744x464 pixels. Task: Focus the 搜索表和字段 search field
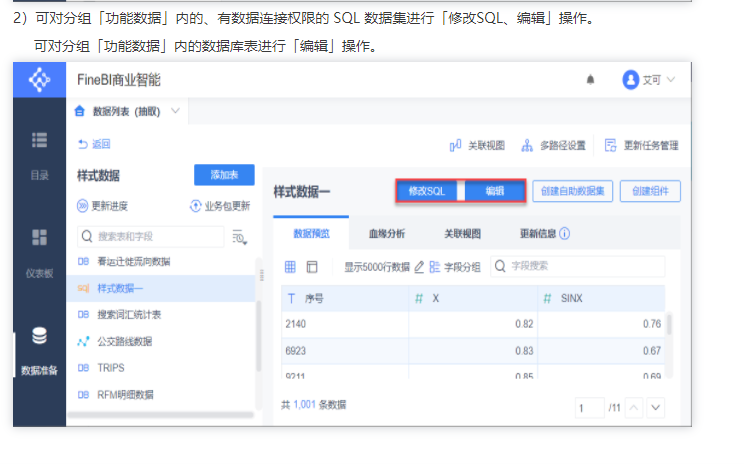tap(150, 236)
